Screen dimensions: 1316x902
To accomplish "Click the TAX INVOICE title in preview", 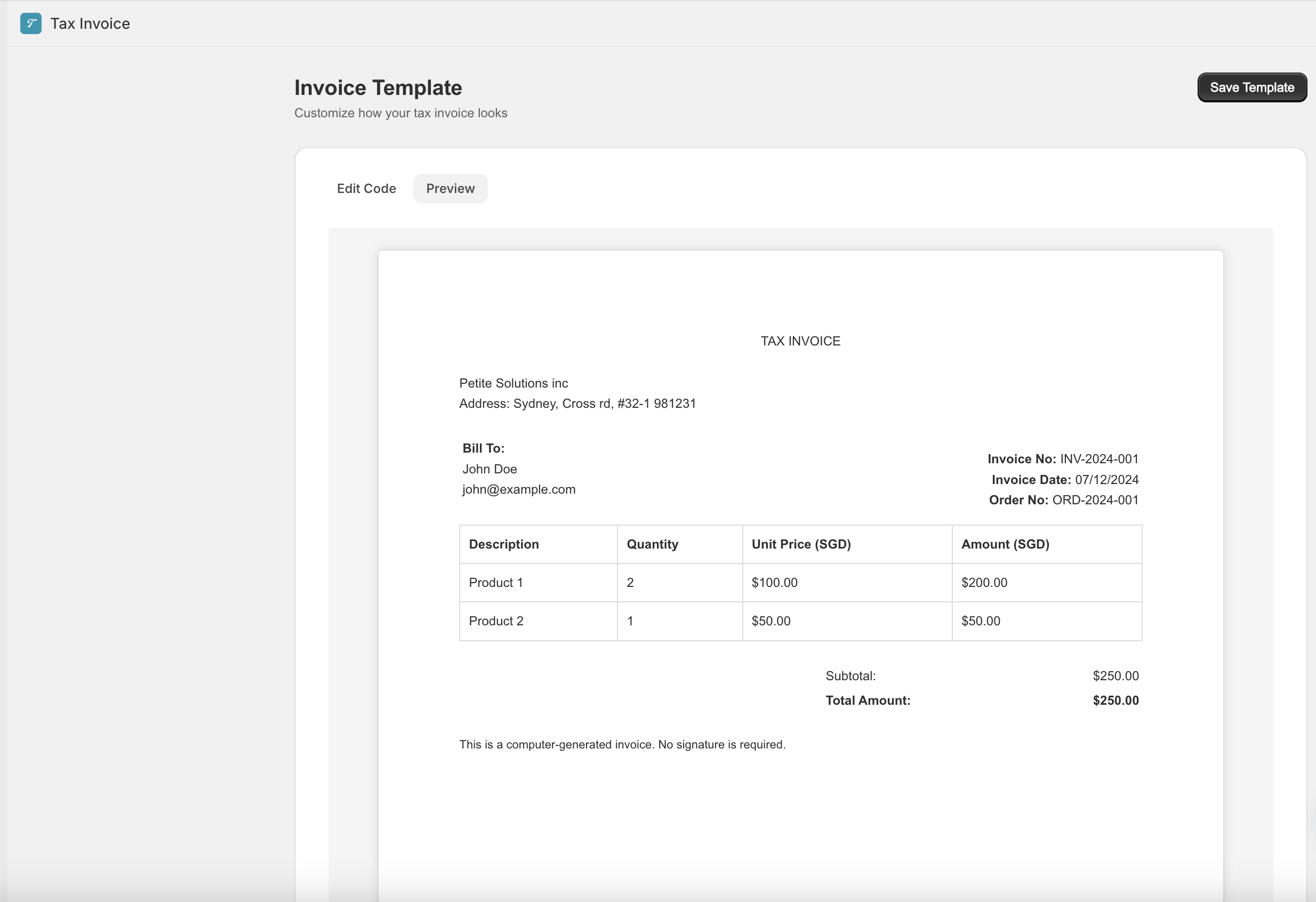I will click(800, 341).
